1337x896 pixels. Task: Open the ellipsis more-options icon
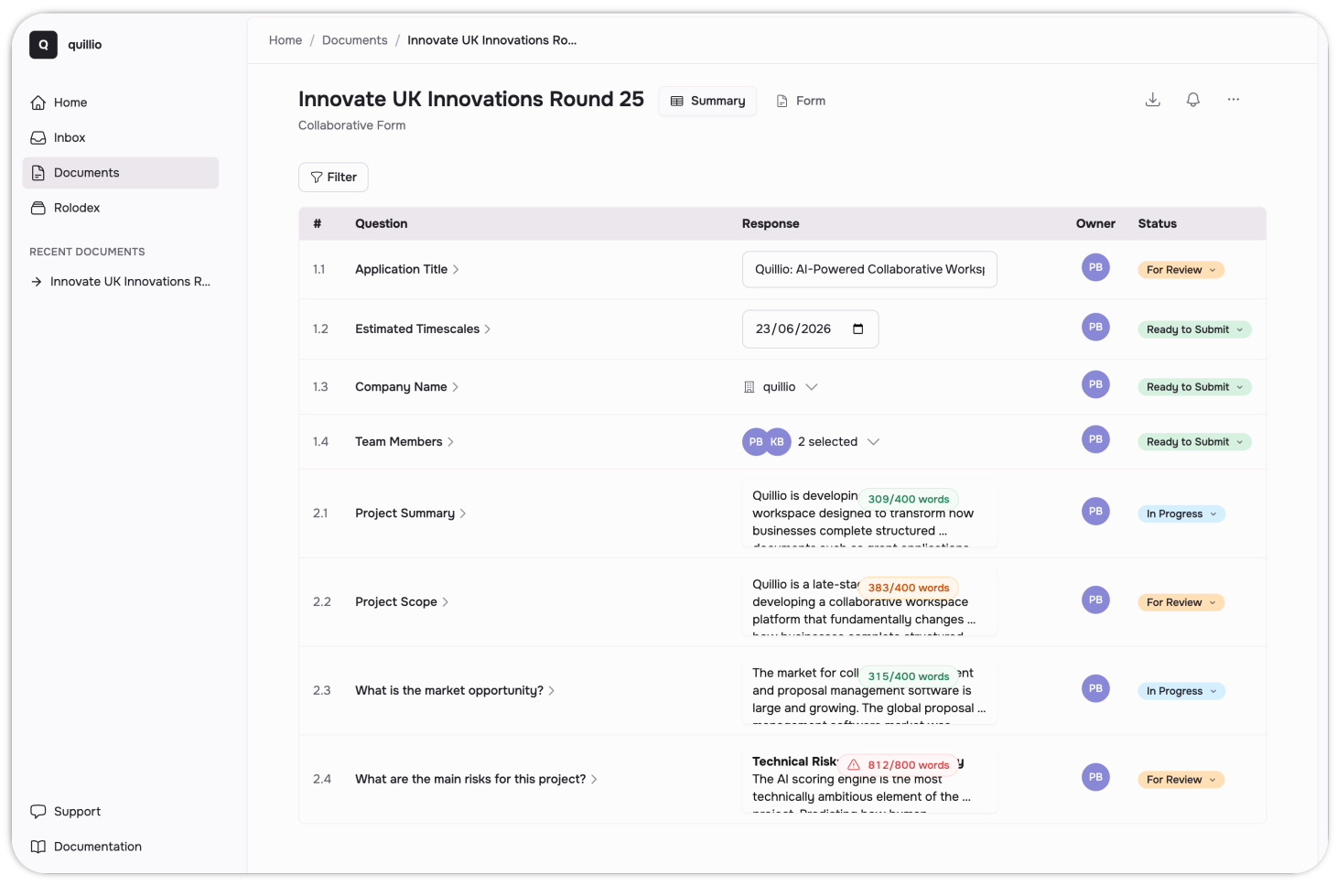1233,99
